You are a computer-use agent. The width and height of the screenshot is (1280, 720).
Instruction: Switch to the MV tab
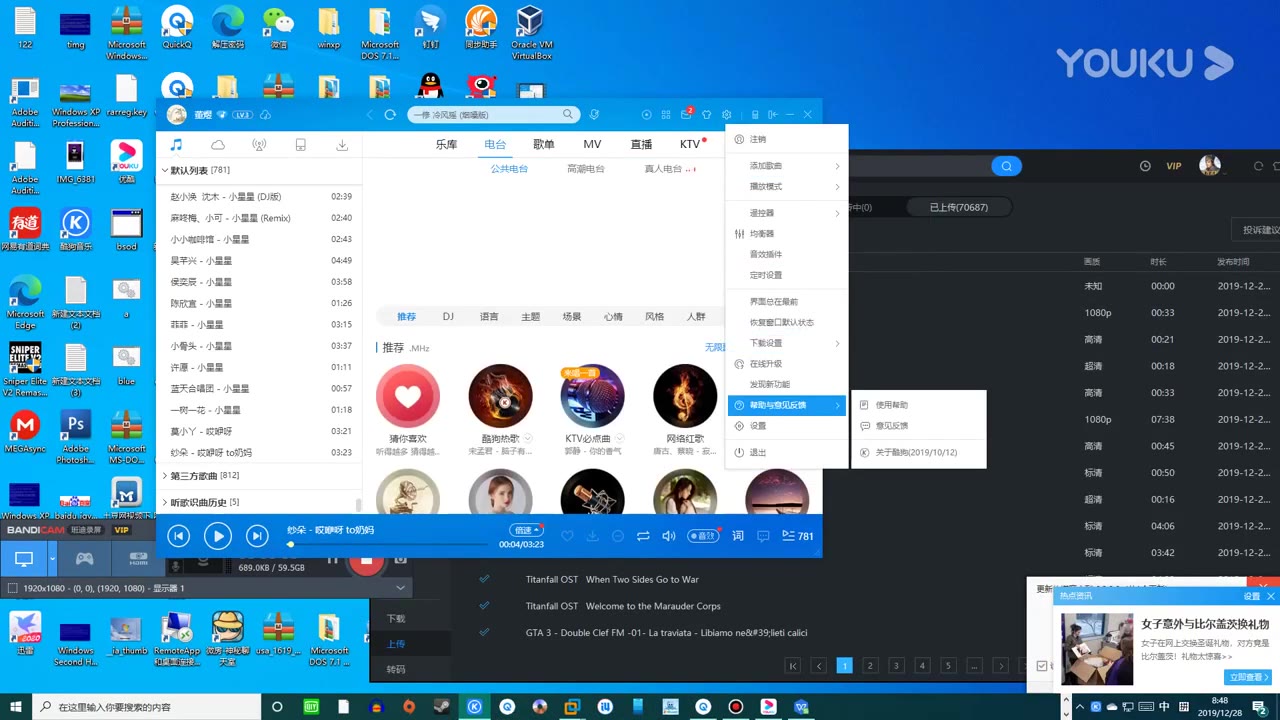point(592,145)
